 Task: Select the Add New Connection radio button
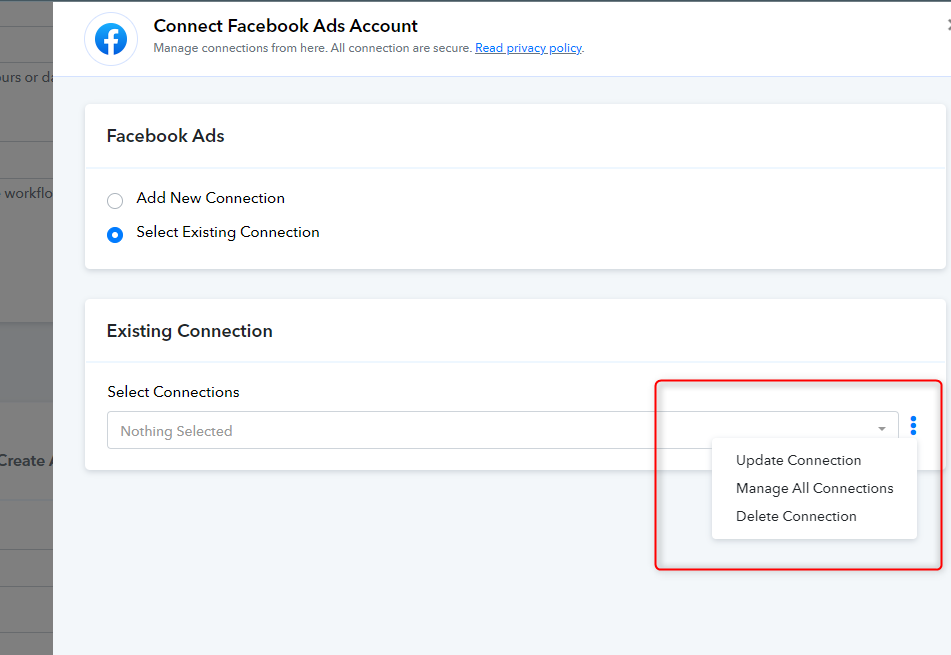pos(115,201)
